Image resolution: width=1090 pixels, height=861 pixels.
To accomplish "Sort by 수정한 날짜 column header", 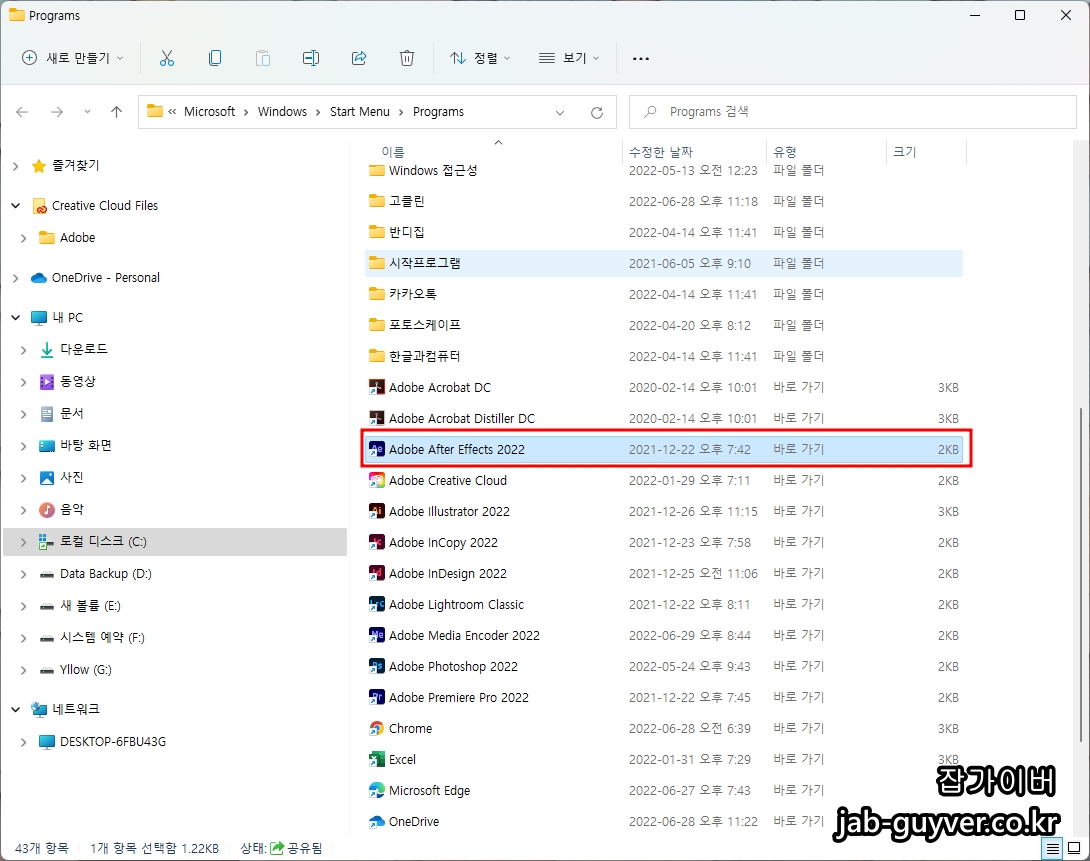I will tap(661, 151).
